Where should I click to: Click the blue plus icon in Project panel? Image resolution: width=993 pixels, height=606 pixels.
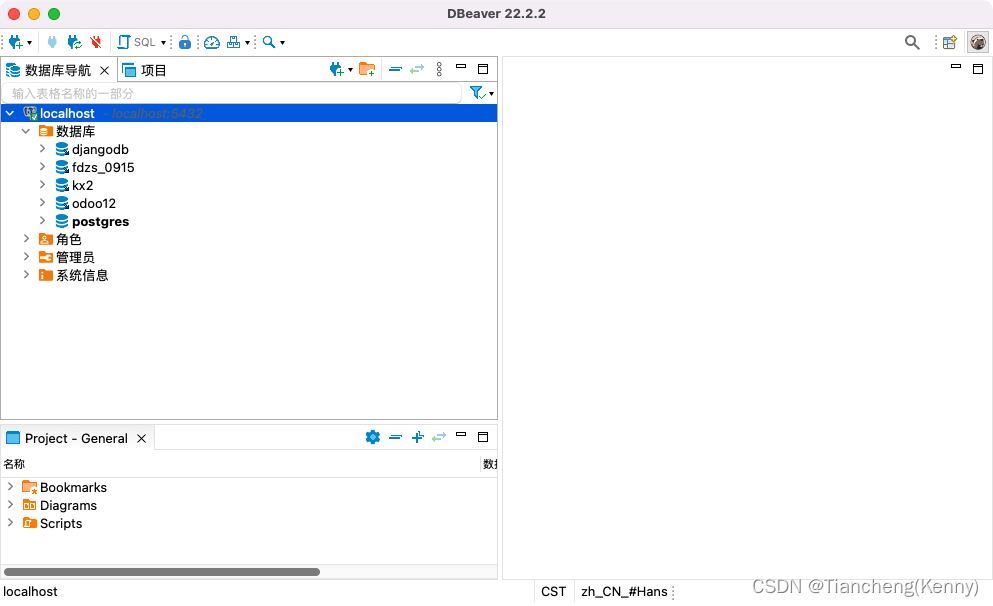point(417,437)
